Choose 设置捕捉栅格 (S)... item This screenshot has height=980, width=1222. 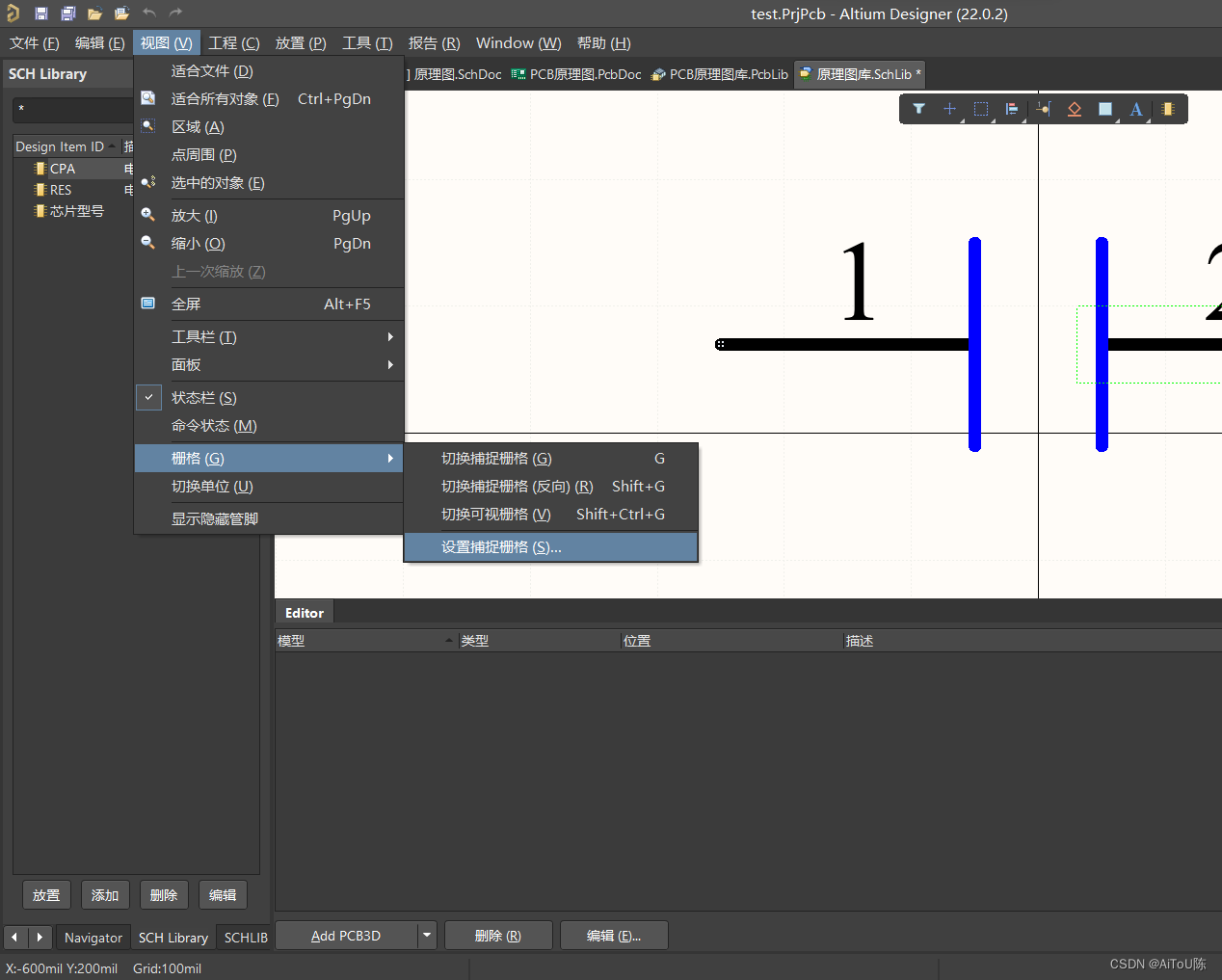click(551, 547)
